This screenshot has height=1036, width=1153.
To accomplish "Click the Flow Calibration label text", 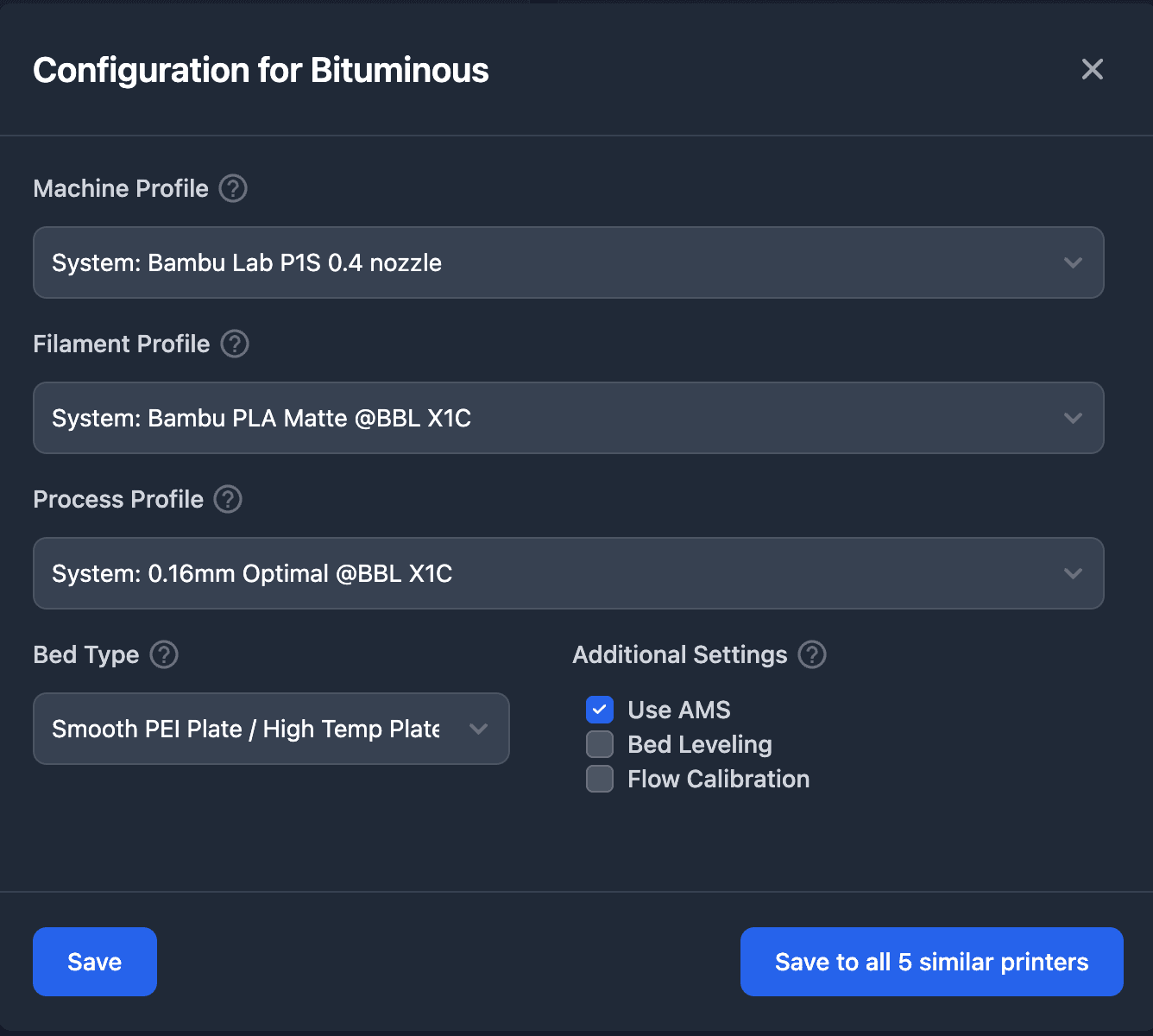I will pos(719,779).
